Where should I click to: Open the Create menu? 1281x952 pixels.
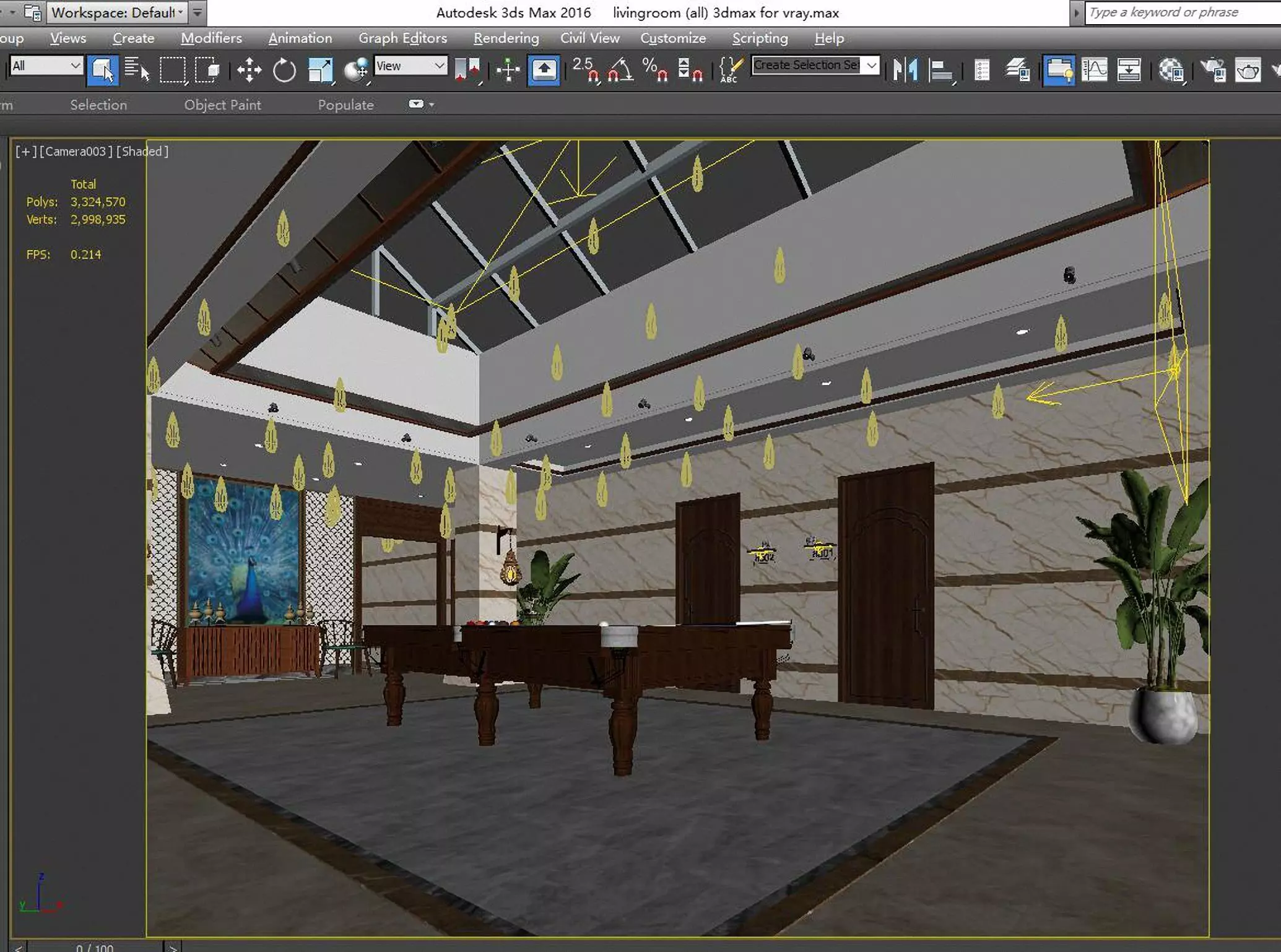133,38
